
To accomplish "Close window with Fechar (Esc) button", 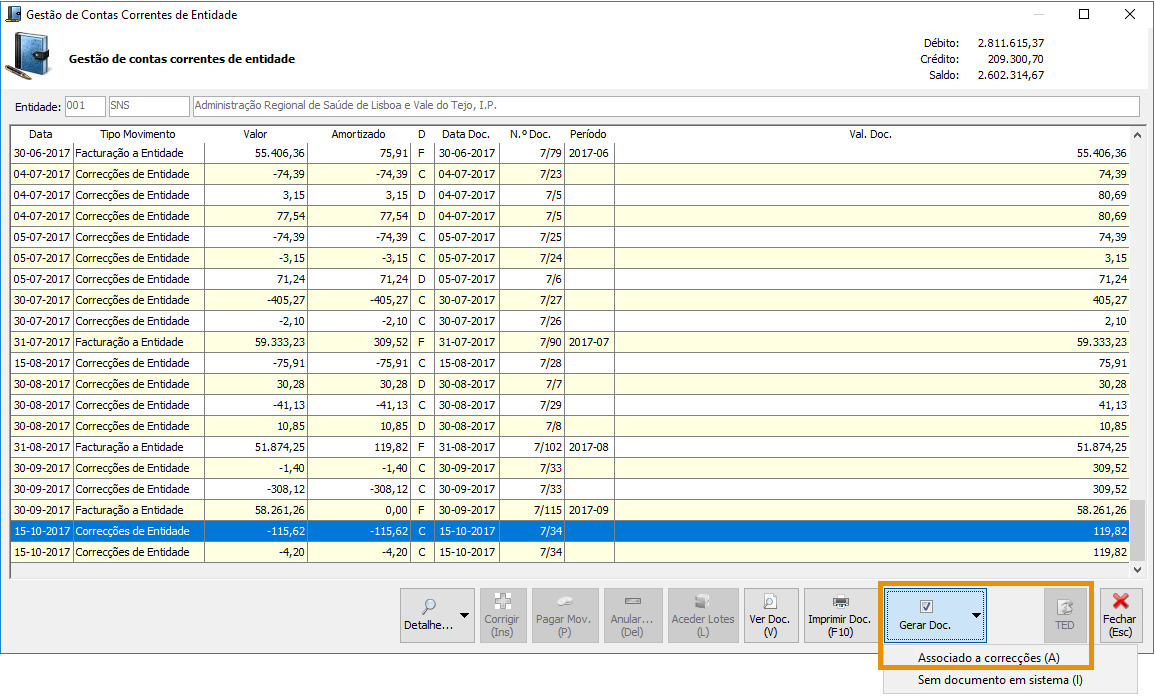I will pos(1120,614).
